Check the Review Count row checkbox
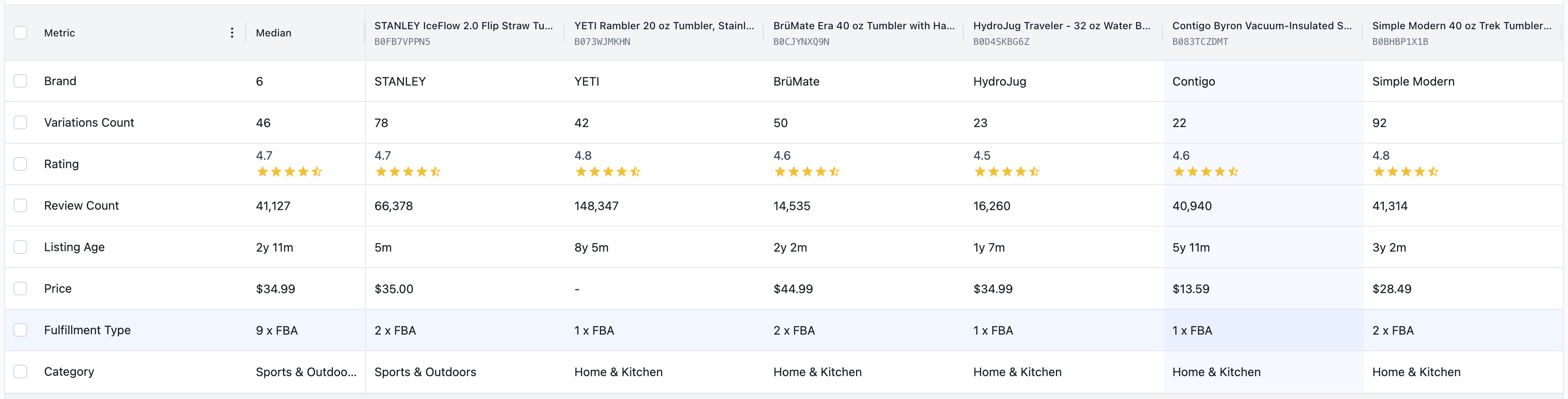The width and height of the screenshot is (1568, 399). tap(20, 205)
